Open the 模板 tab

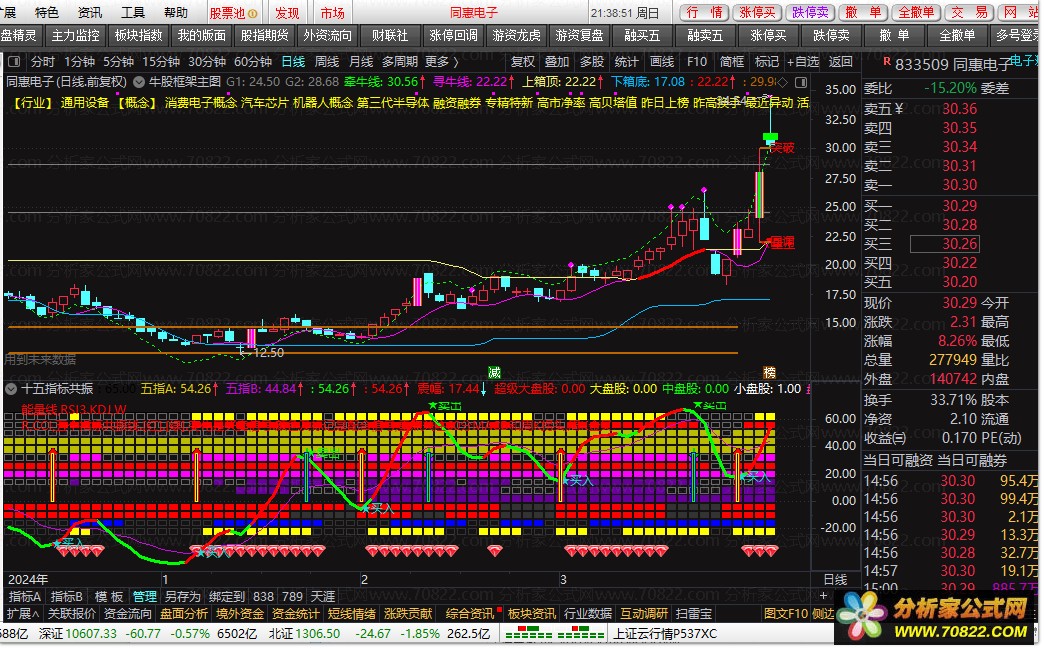pos(109,597)
